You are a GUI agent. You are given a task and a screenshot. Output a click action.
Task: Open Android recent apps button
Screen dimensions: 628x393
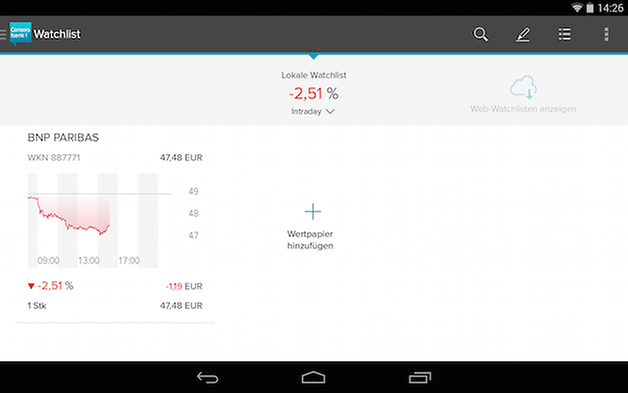pyautogui.click(x=420, y=377)
